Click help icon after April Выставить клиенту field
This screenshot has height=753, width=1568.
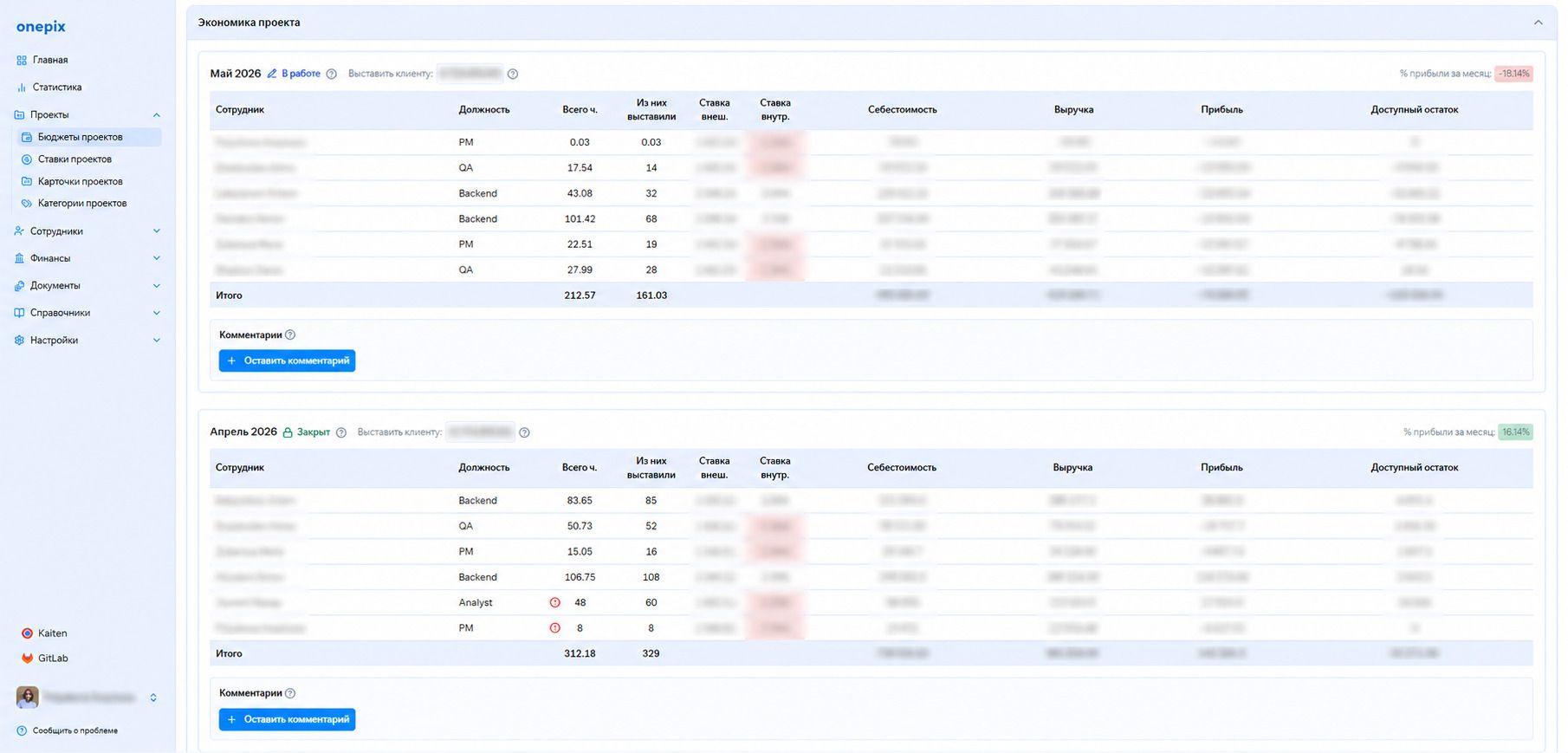[524, 432]
